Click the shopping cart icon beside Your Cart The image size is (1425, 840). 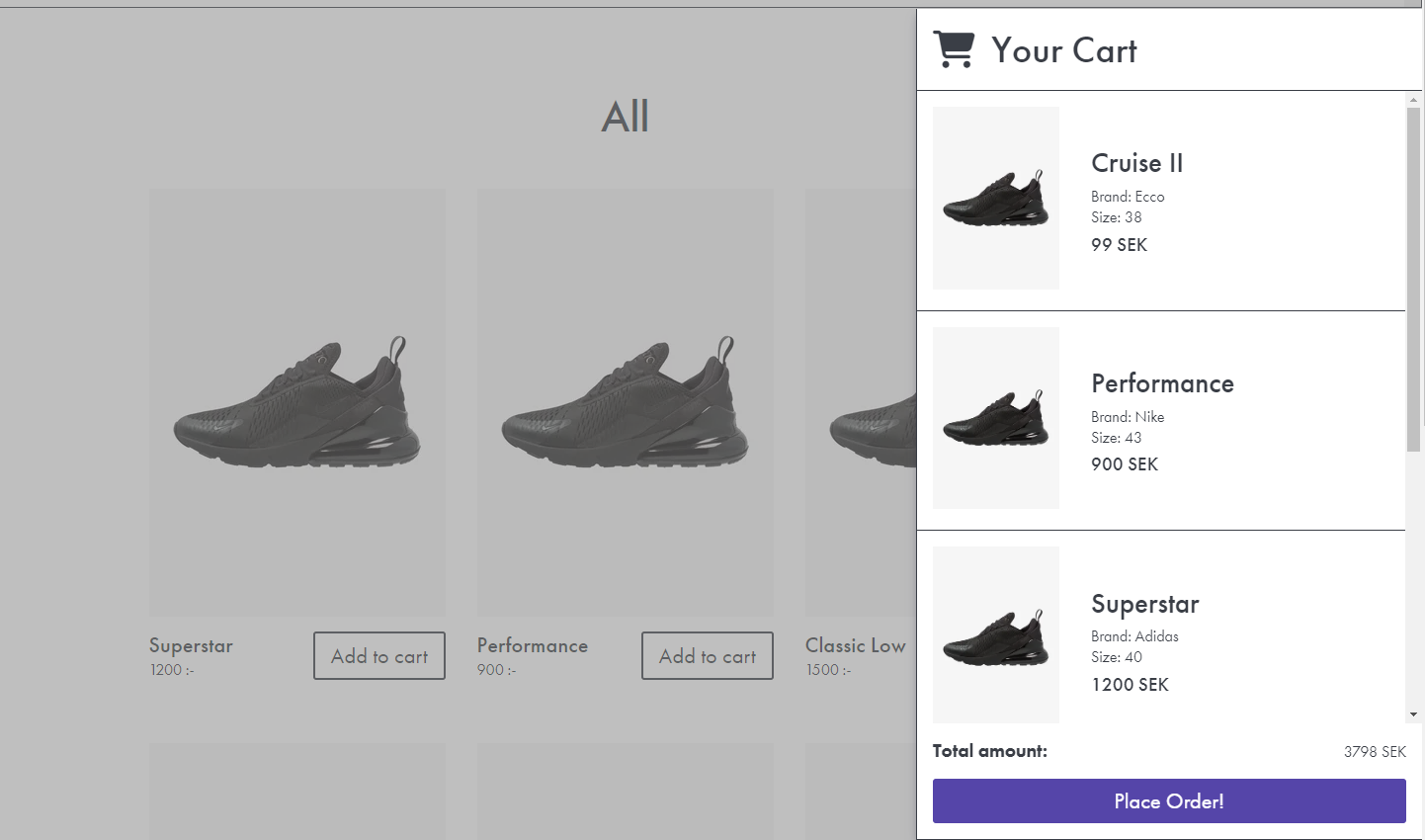pos(954,49)
